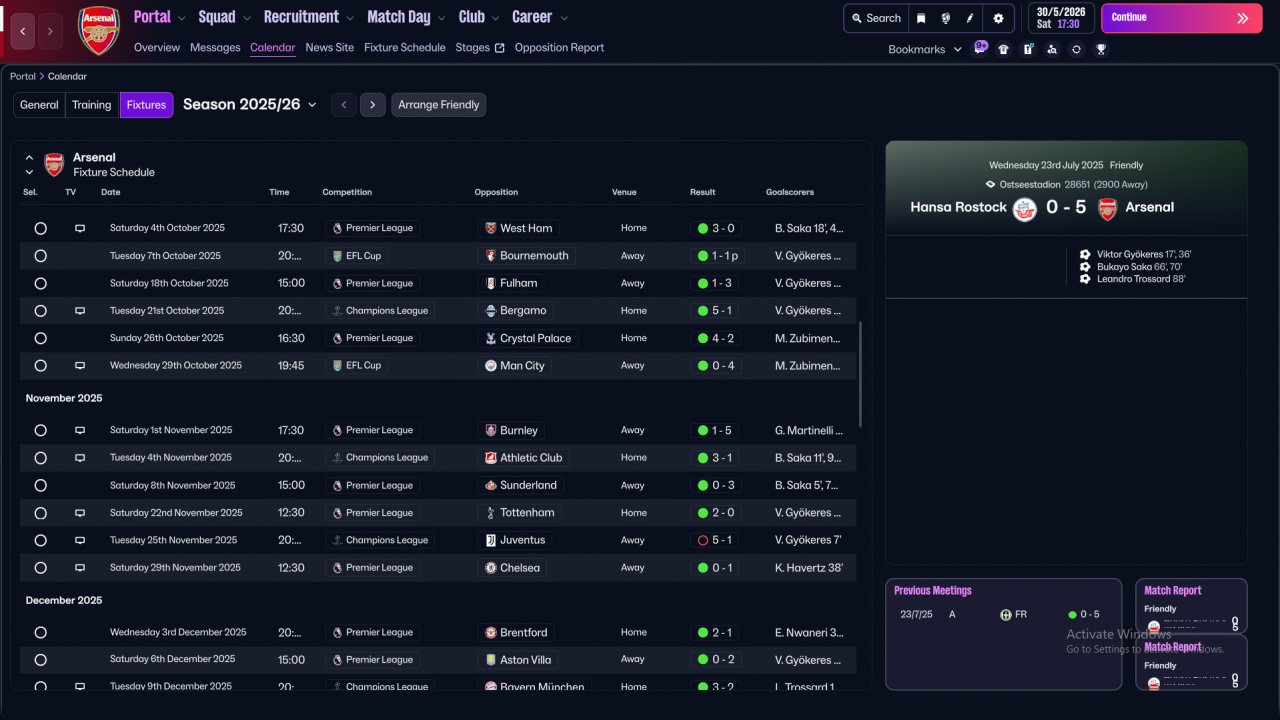
Task: Switch to the Training calendar view
Action: (x=92, y=105)
